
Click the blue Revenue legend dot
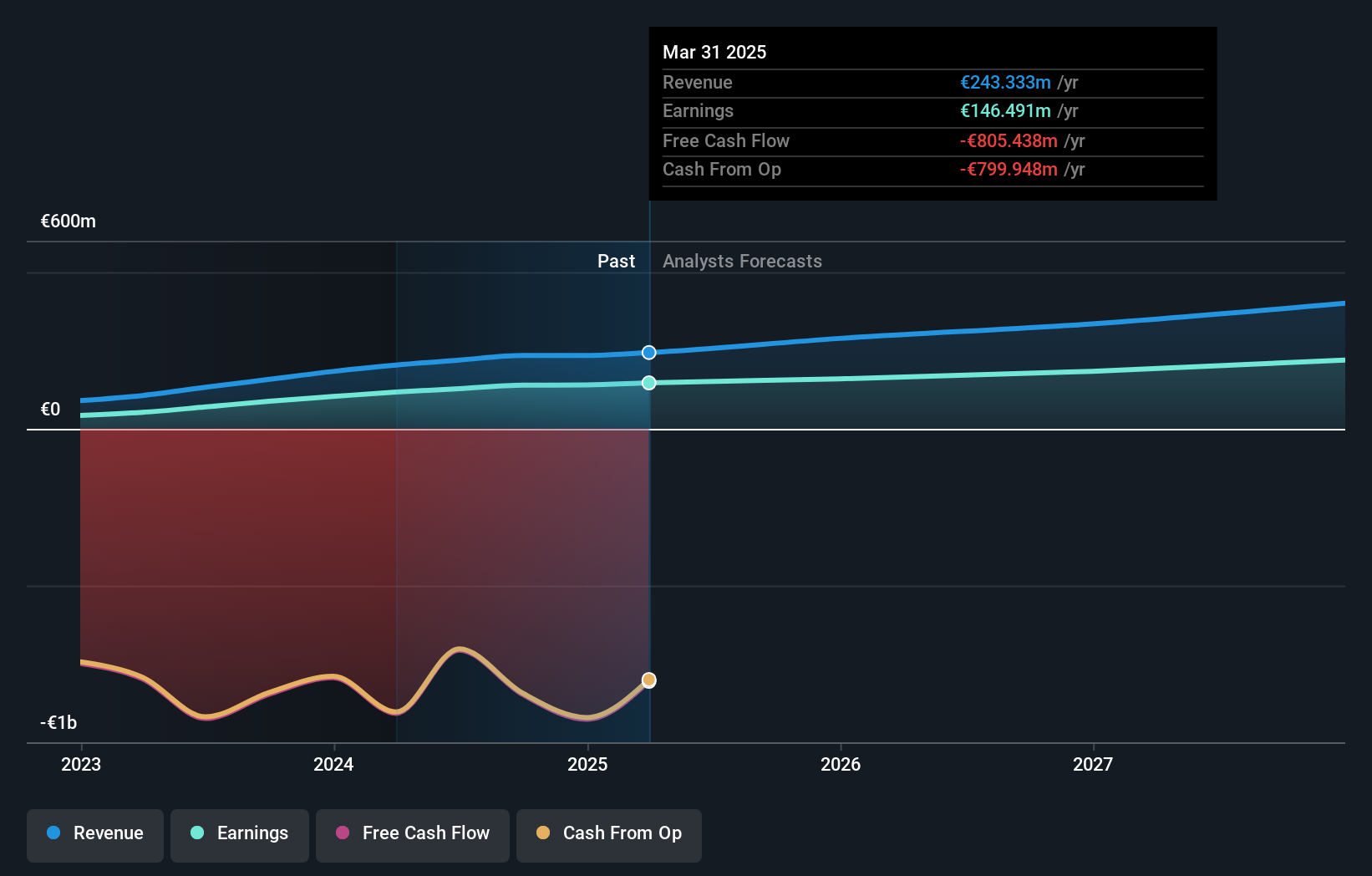53,833
